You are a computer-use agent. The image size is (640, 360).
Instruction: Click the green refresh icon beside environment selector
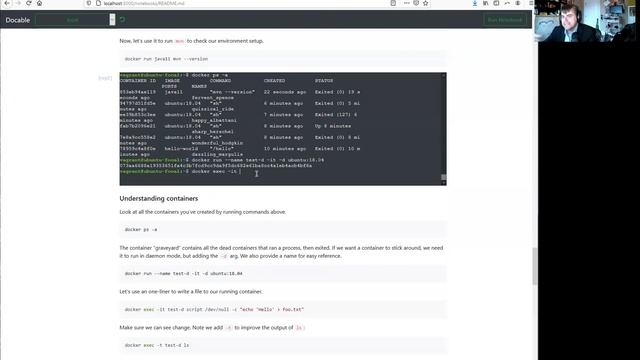pyautogui.click(x=122, y=20)
